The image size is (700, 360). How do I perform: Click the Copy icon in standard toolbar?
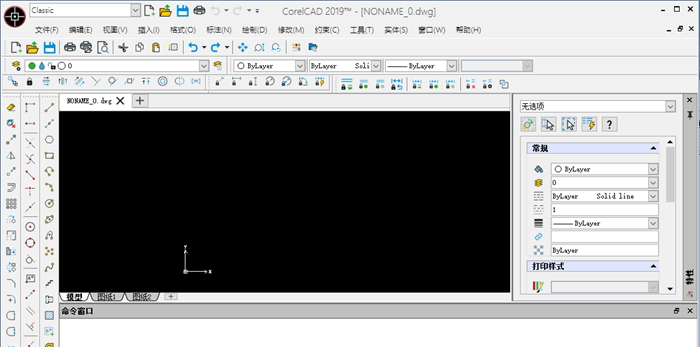tap(140, 47)
